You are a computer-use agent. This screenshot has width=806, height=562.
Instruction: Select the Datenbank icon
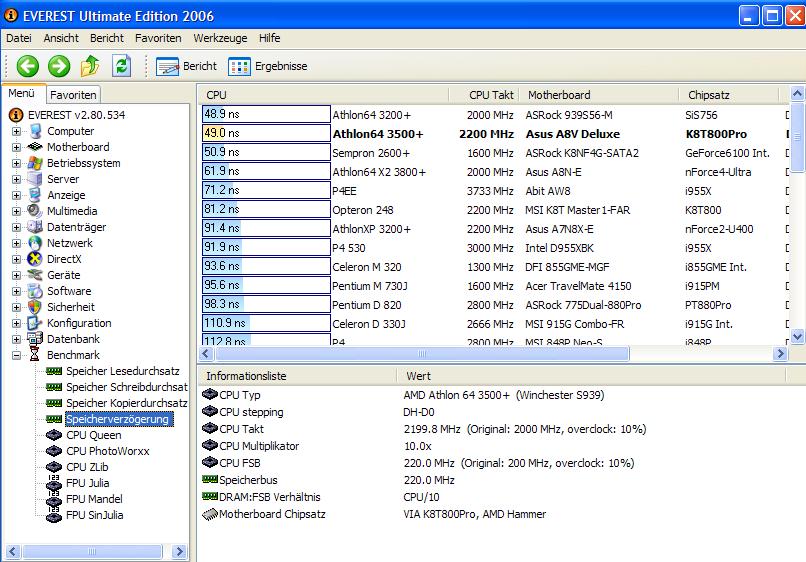click(35, 339)
